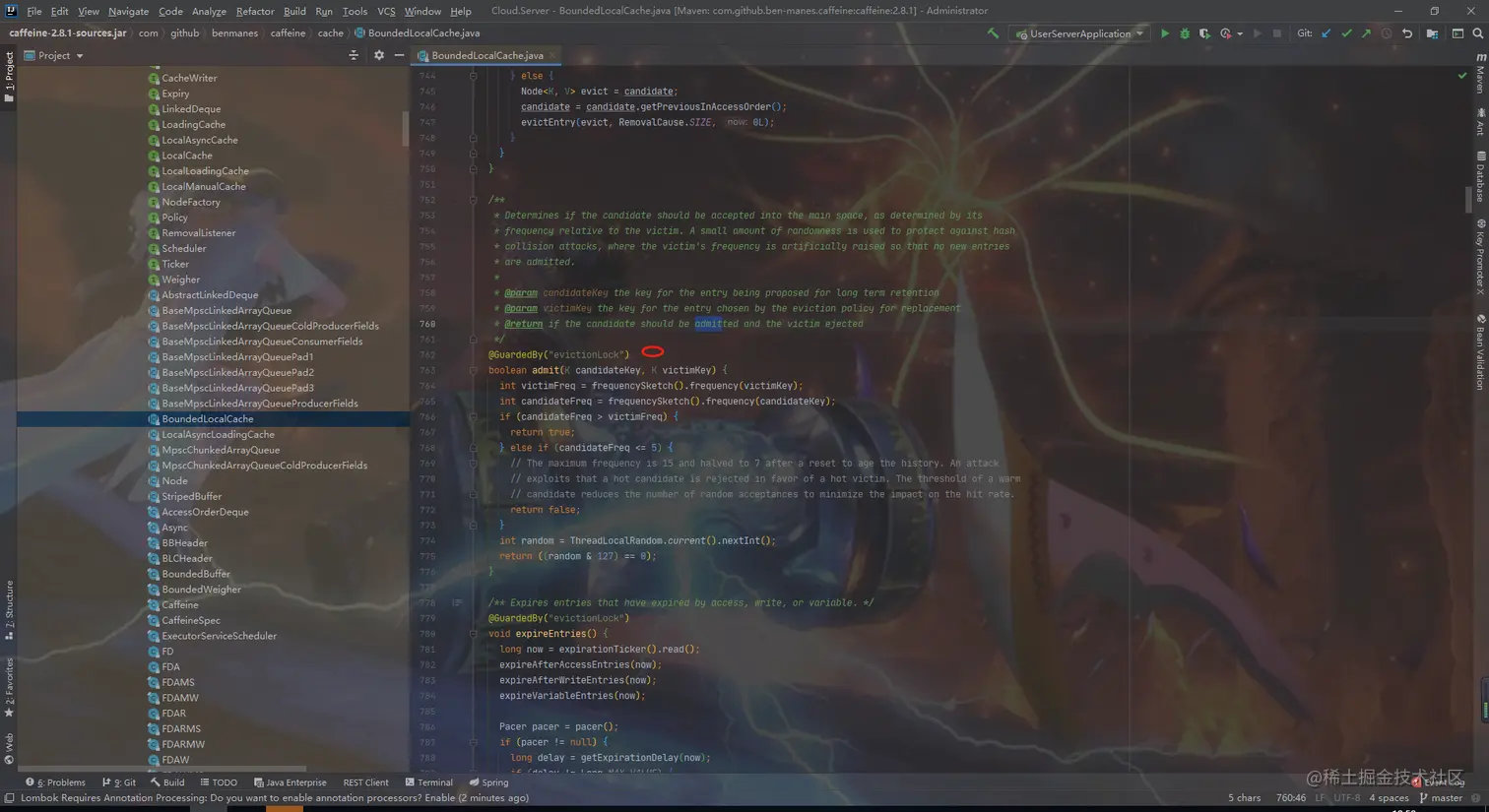Click the Run Anything icon
Screen dimensions: 1489x812
tap(1457, 33)
